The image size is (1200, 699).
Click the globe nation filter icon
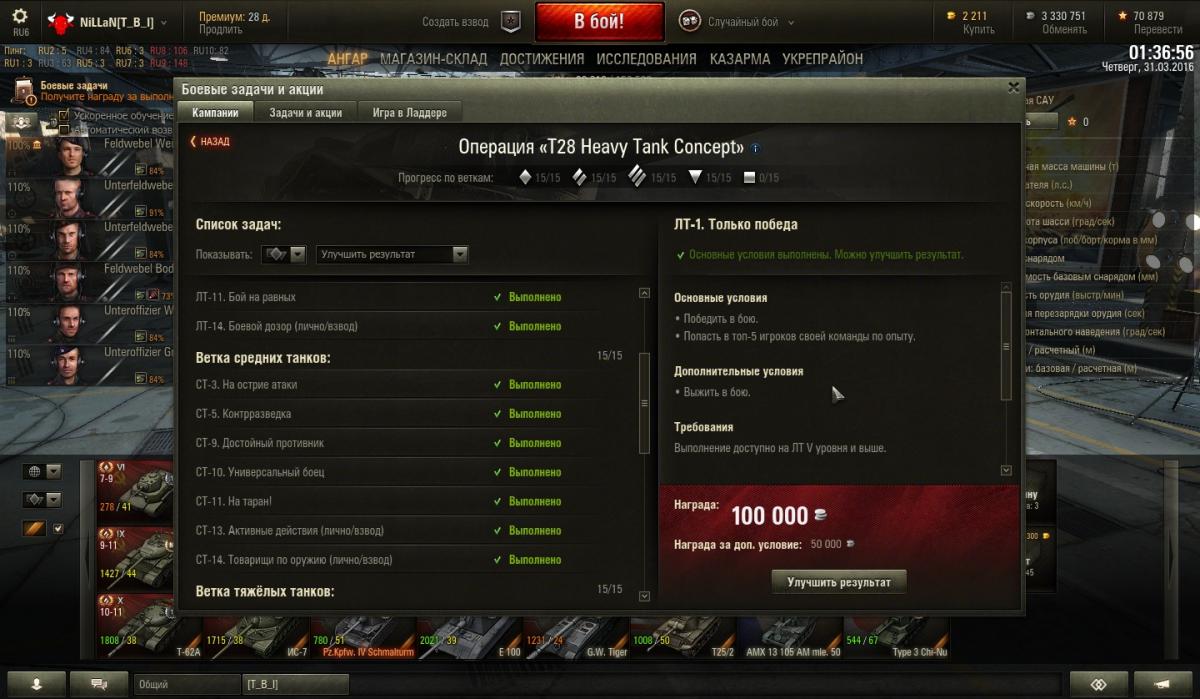click(x=34, y=472)
